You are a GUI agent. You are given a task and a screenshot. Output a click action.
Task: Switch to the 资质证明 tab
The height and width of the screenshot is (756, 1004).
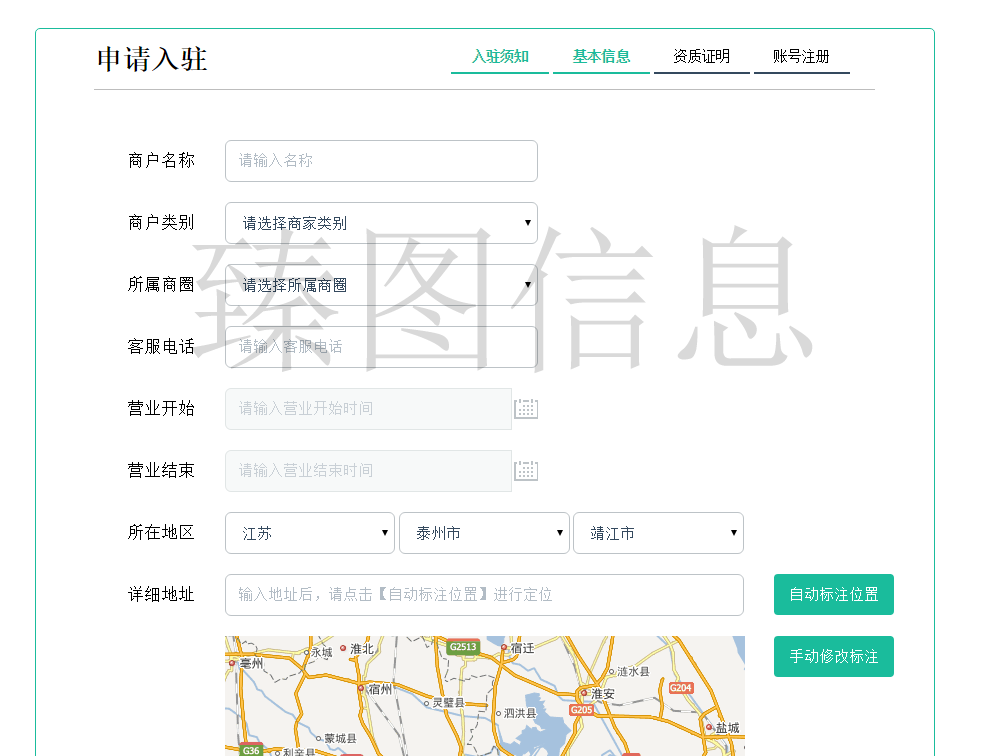point(702,57)
